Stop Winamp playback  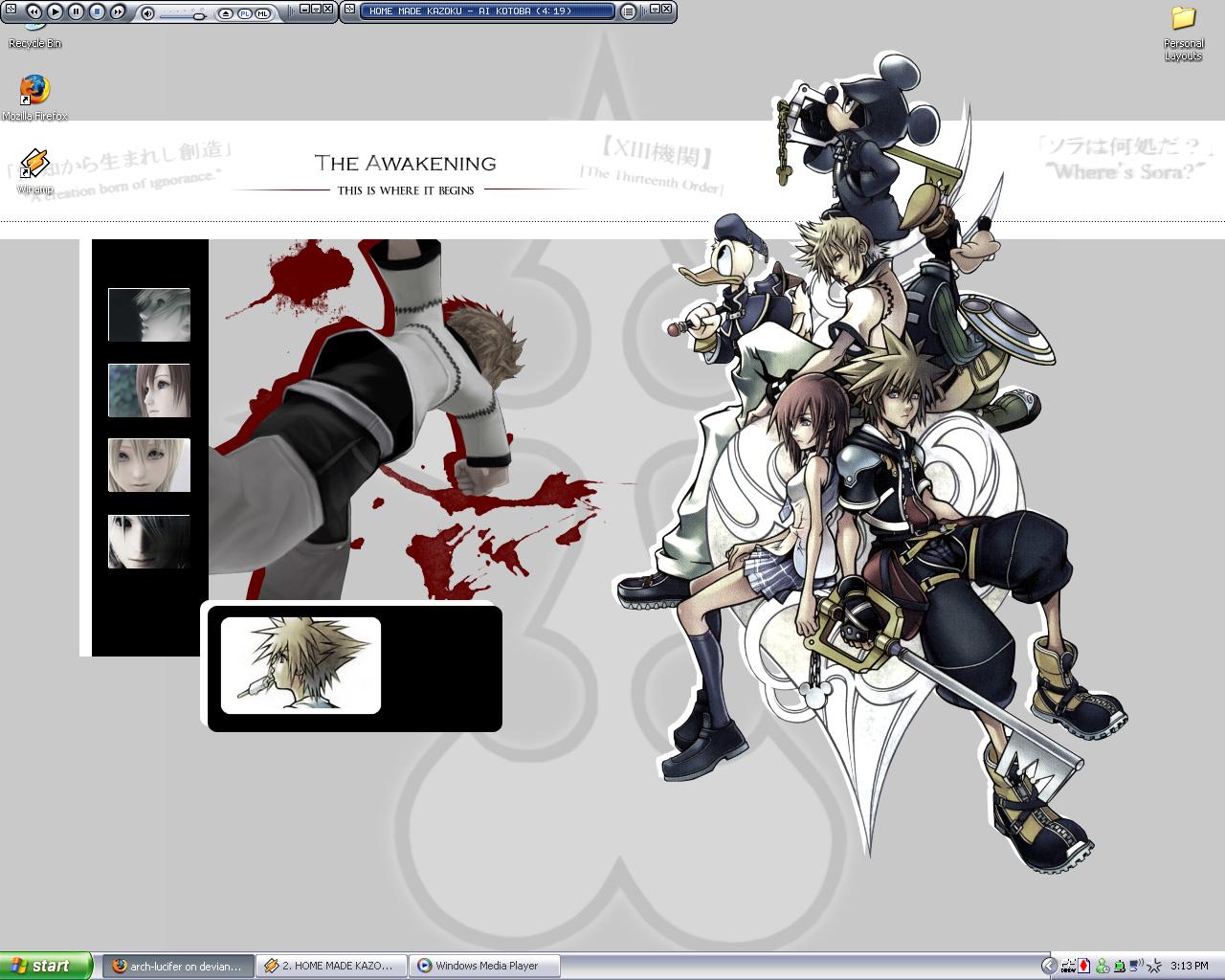[97, 11]
